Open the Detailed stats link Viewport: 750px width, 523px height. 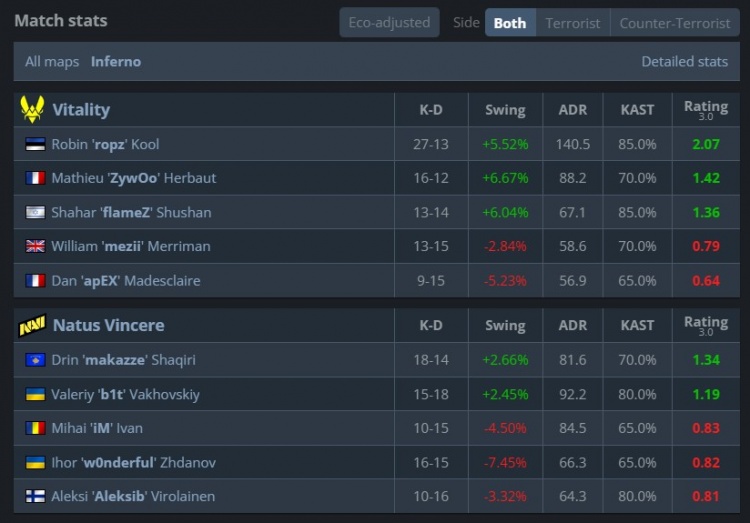[x=684, y=61]
